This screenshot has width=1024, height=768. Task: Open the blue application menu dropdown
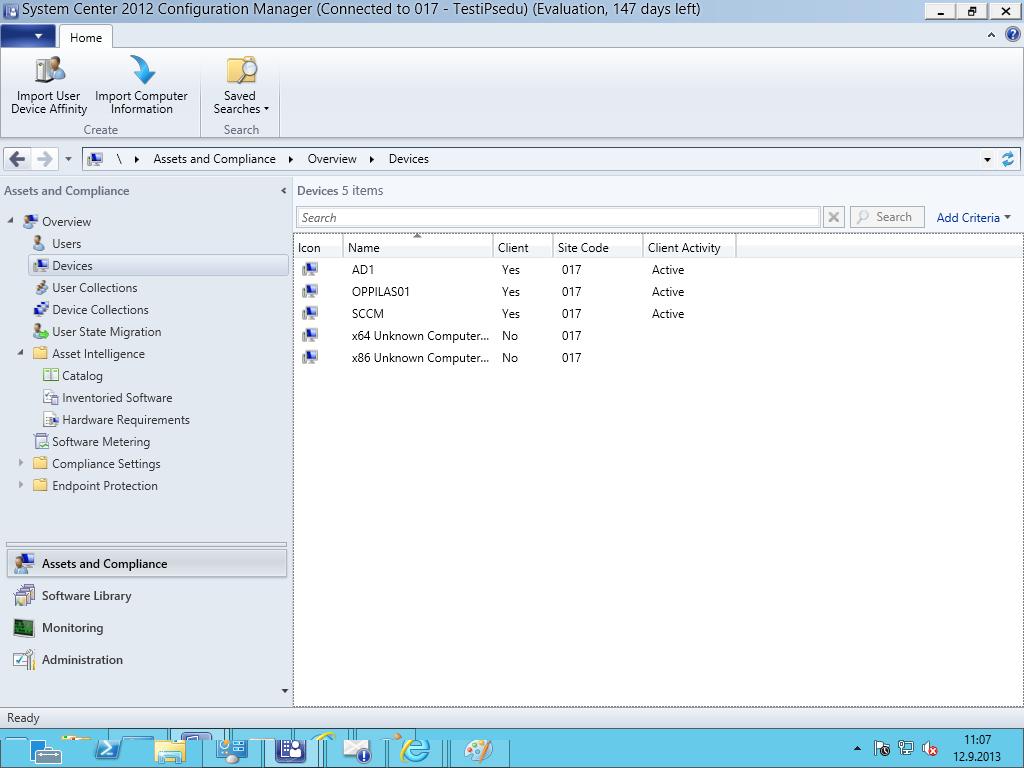[x=27, y=36]
